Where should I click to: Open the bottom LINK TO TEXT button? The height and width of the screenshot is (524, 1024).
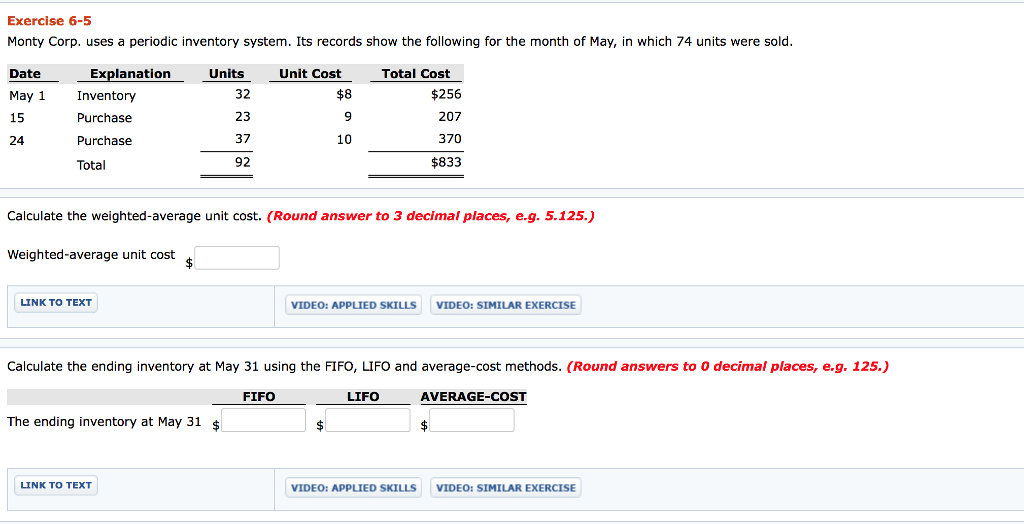click(56, 485)
